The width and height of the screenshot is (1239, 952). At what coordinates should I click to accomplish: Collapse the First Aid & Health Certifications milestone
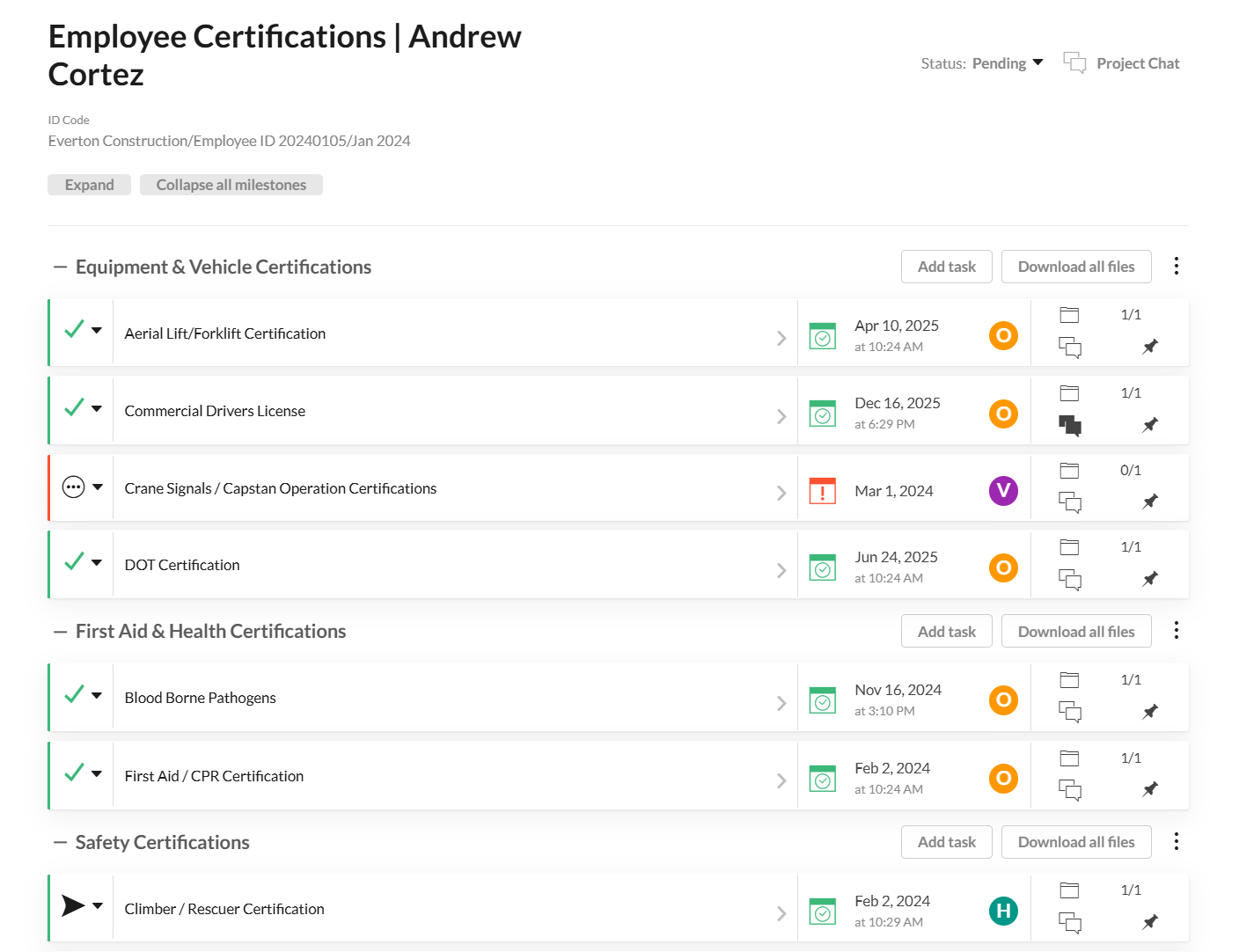tap(59, 630)
